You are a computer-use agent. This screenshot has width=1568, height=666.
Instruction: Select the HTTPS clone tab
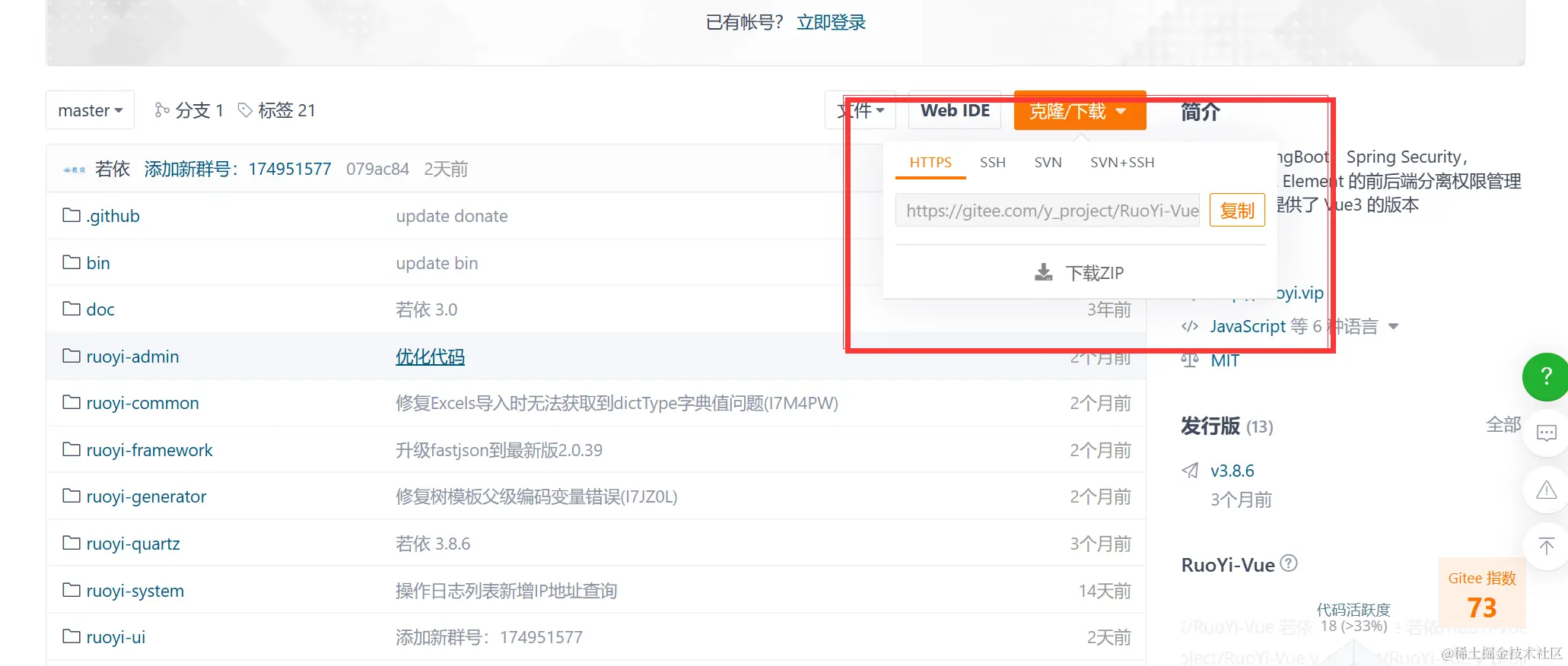coord(930,162)
